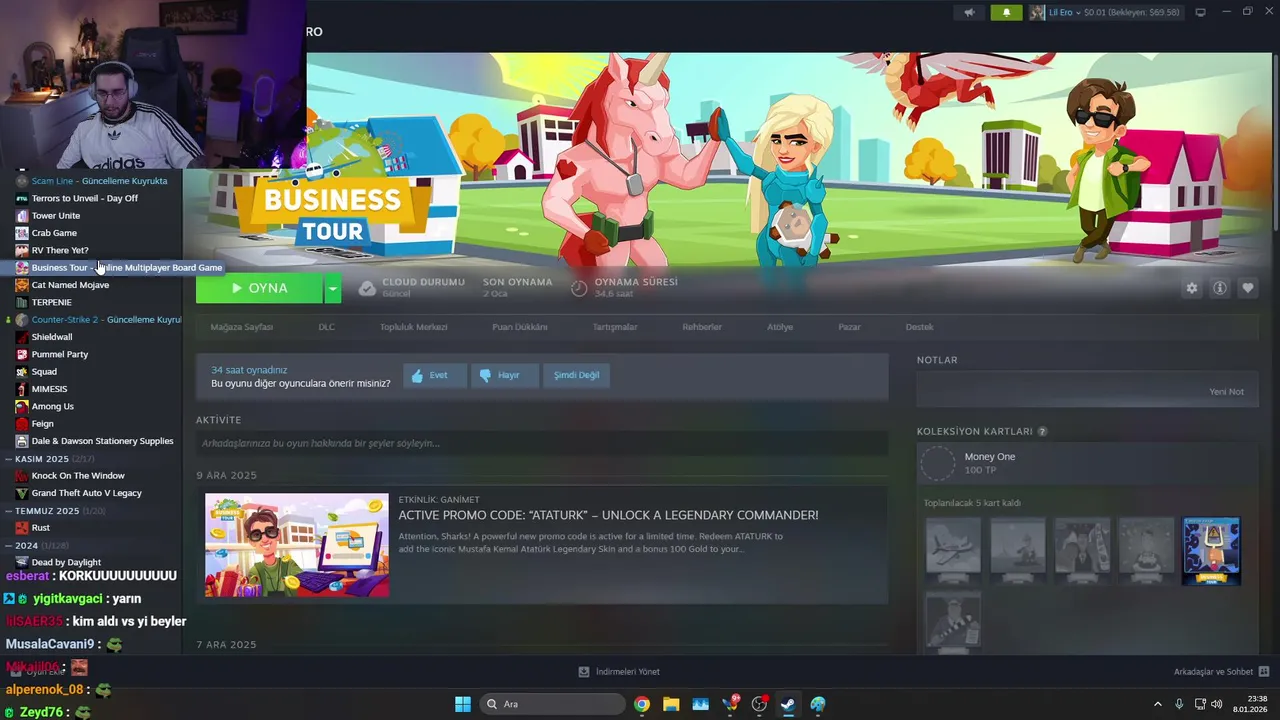Image resolution: width=1280 pixels, height=720 pixels.
Task: Open Windows Start menu
Action: 463,704
